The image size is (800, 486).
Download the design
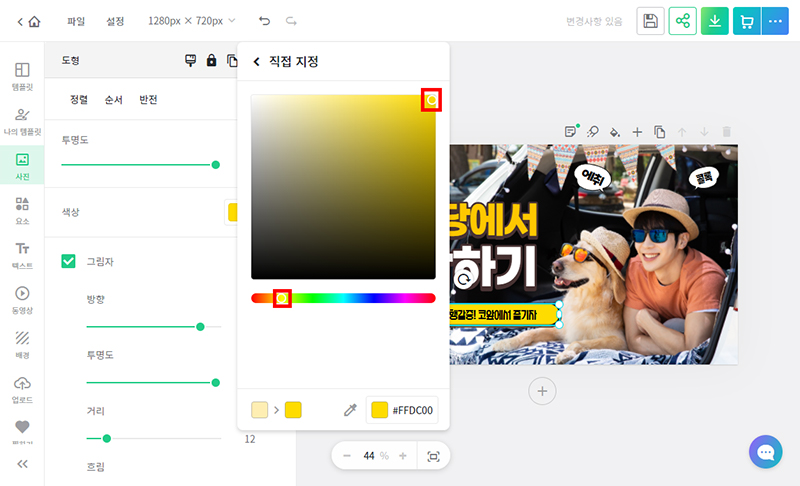(714, 21)
